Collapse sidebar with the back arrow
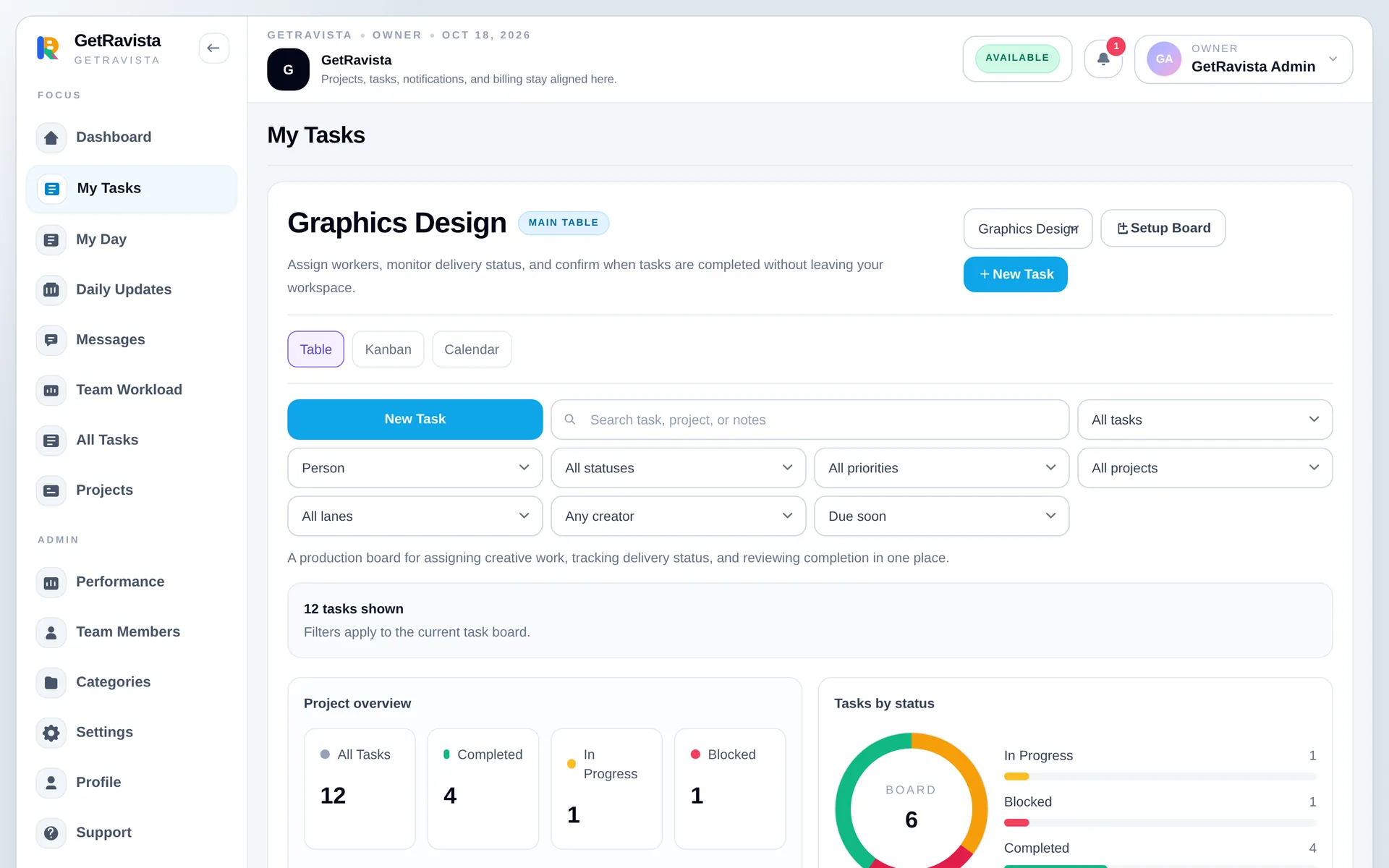The height and width of the screenshot is (868, 1389). pos(213,48)
